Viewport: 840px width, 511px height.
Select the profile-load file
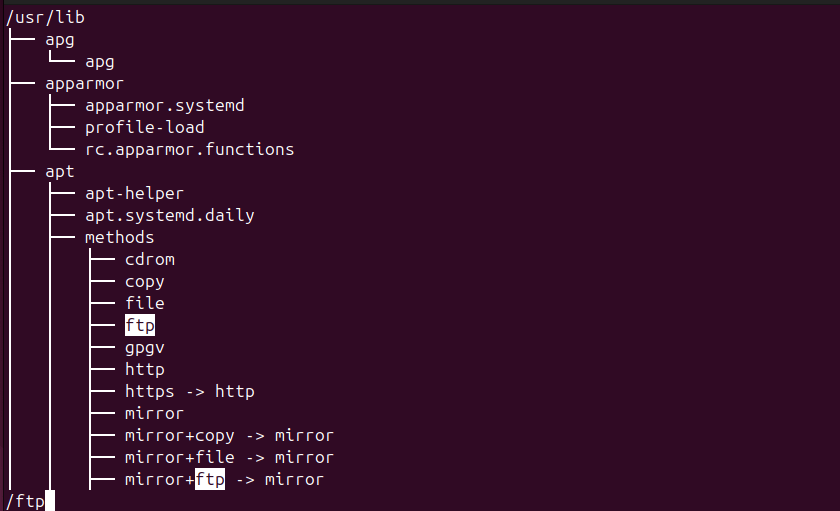[x=144, y=127]
